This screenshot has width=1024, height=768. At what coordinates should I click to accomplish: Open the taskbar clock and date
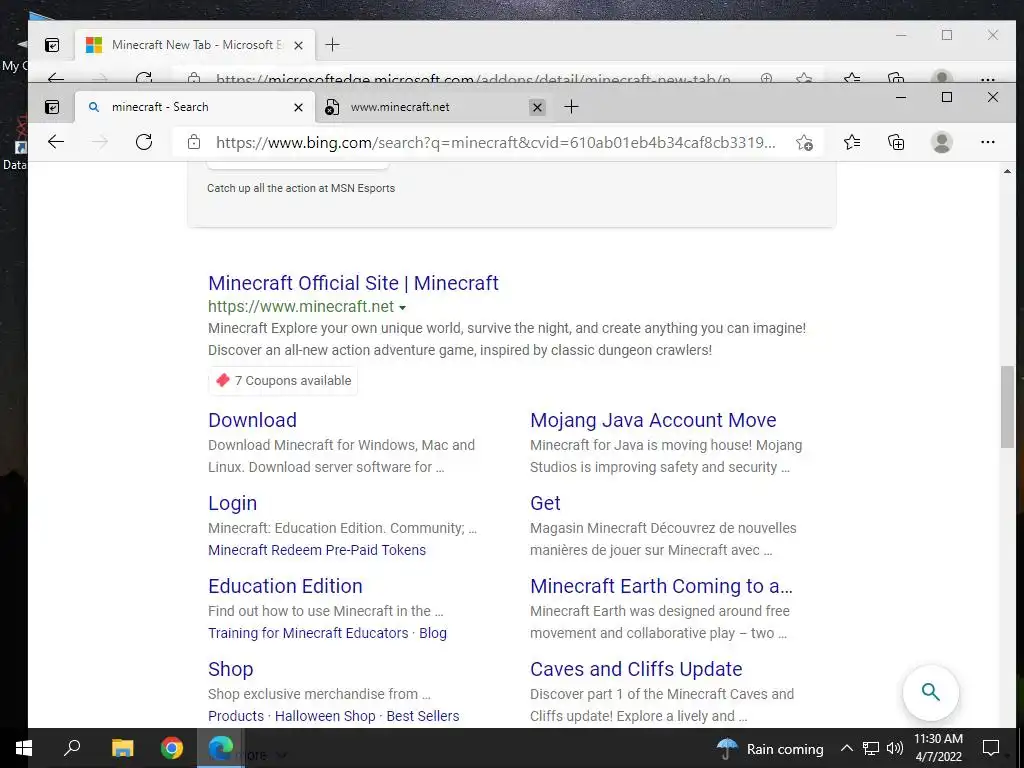(x=938, y=748)
